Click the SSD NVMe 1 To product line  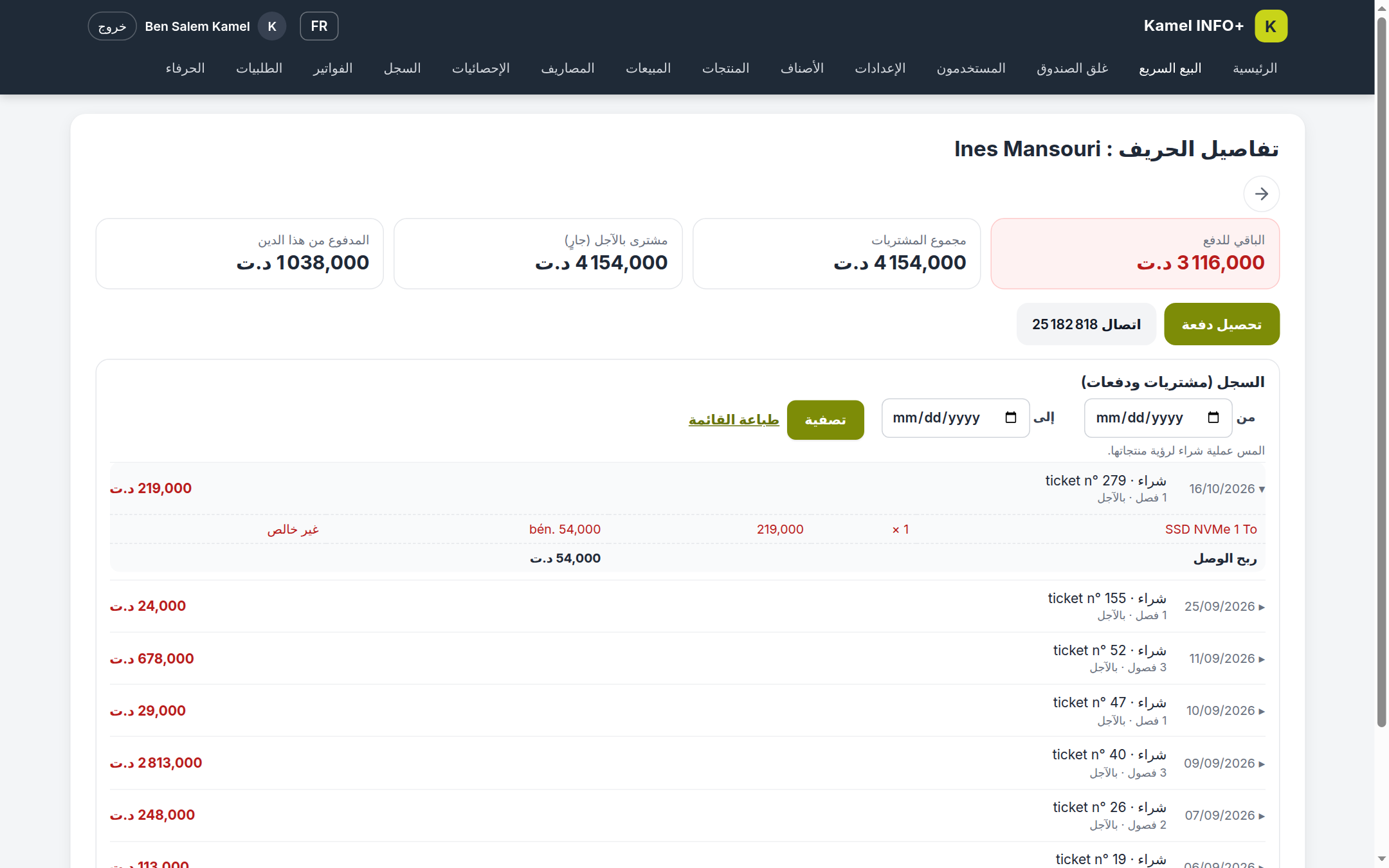pyautogui.click(x=687, y=529)
